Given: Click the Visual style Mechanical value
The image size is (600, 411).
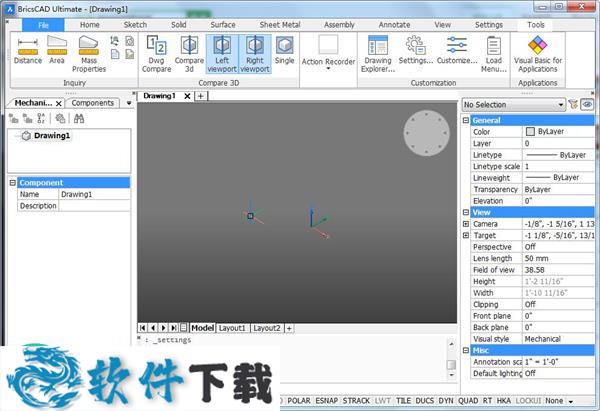Looking at the screenshot, I should 559,339.
